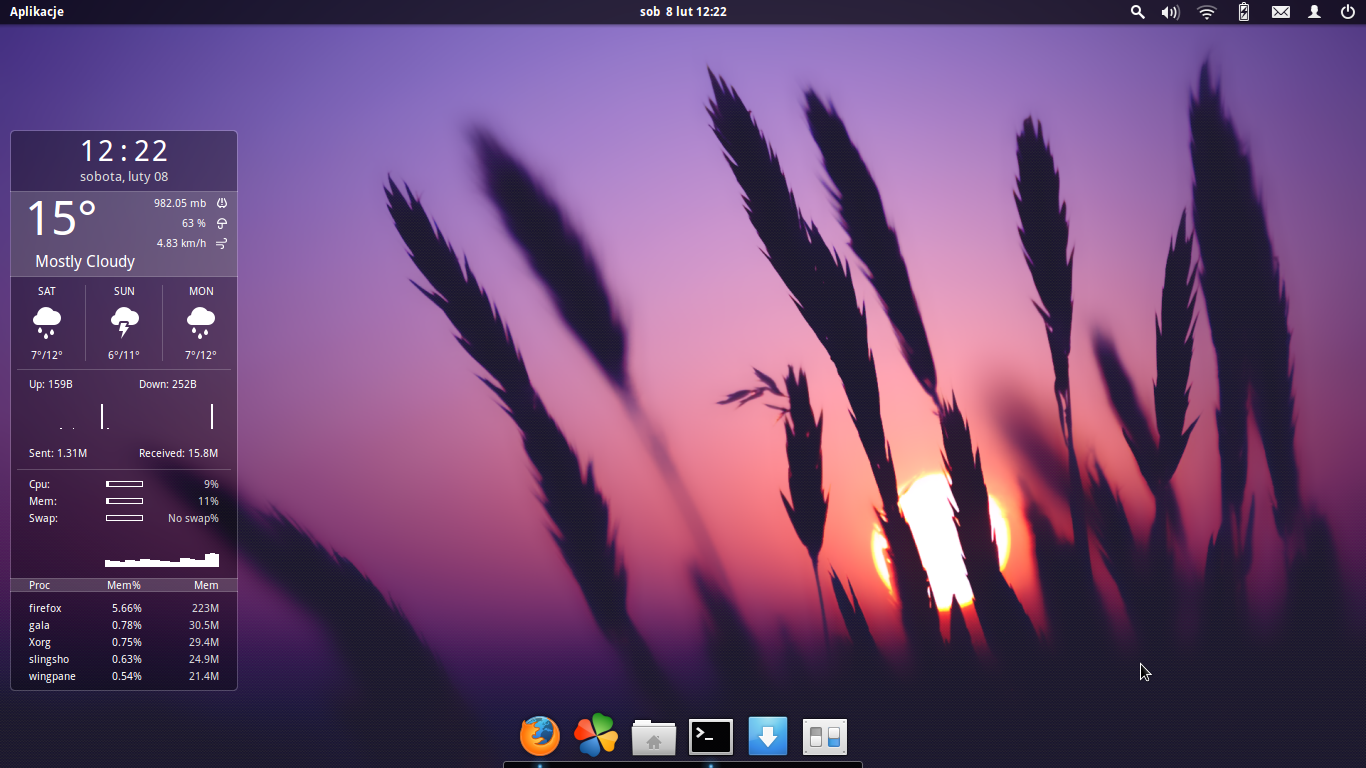Click the 'Sent: 1.31M' total

pos(58,453)
